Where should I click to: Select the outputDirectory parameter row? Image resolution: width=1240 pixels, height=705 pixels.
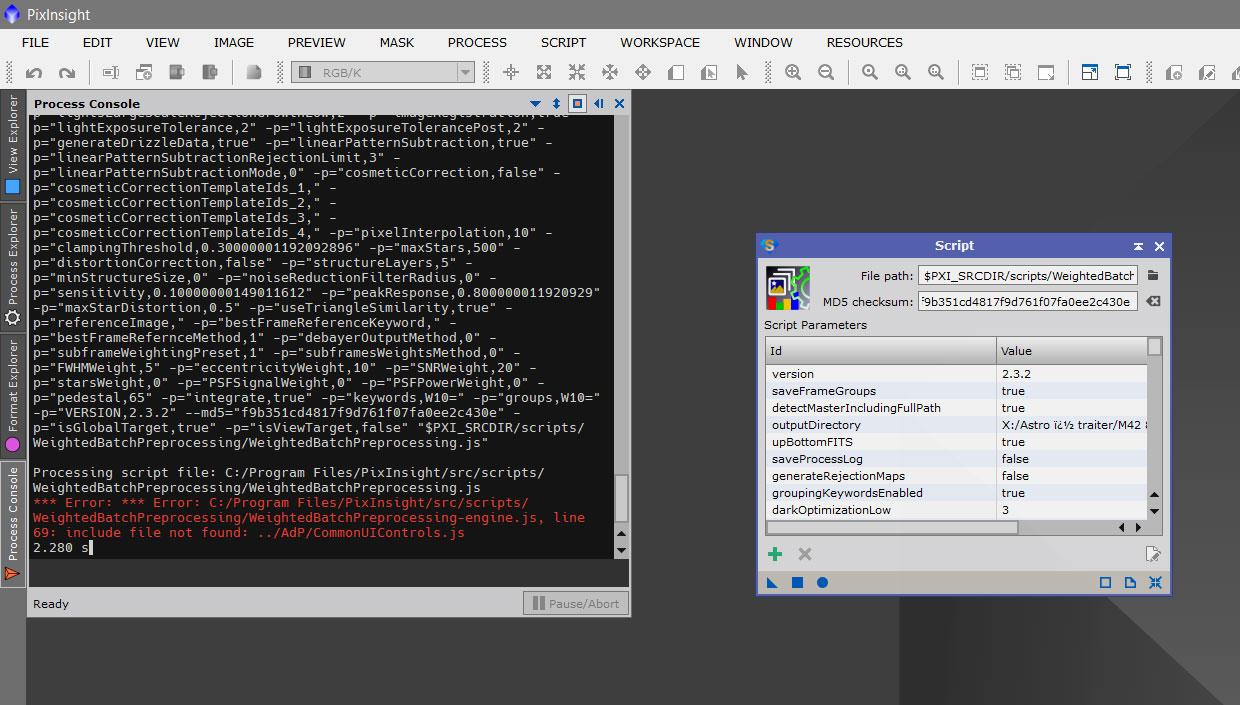[956, 425]
